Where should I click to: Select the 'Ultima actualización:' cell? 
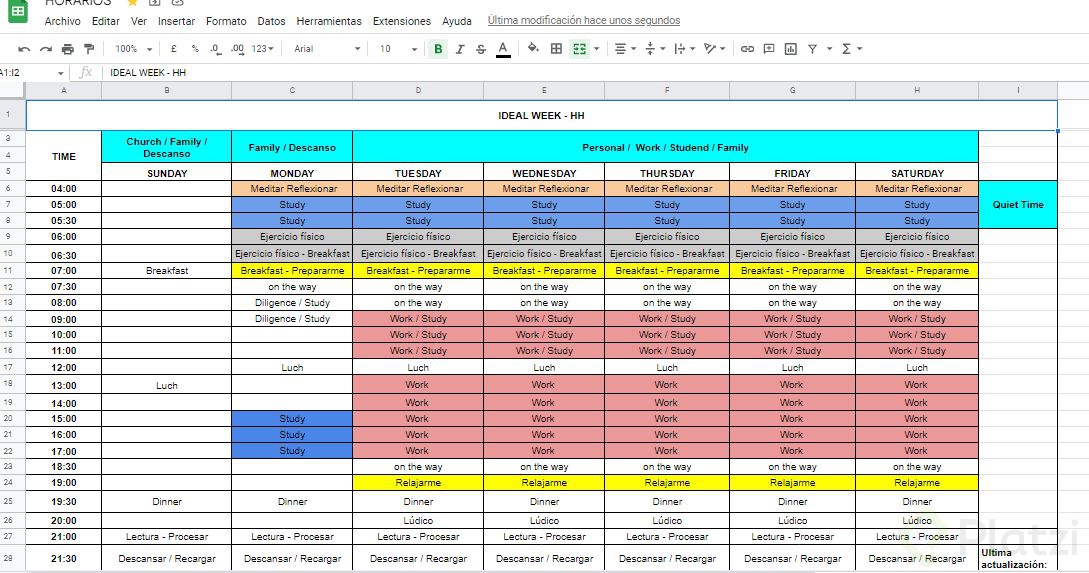pyautogui.click(x=1017, y=558)
